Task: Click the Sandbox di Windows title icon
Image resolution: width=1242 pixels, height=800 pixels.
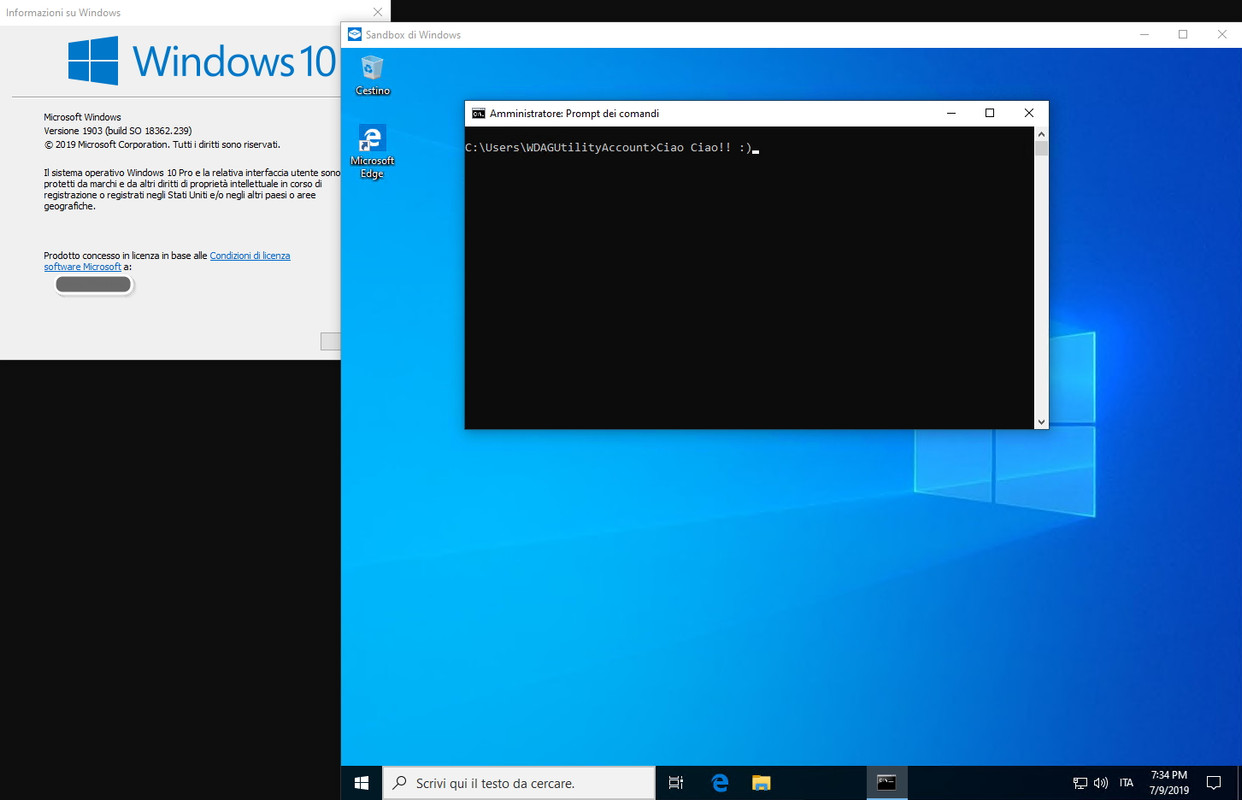Action: coord(354,34)
